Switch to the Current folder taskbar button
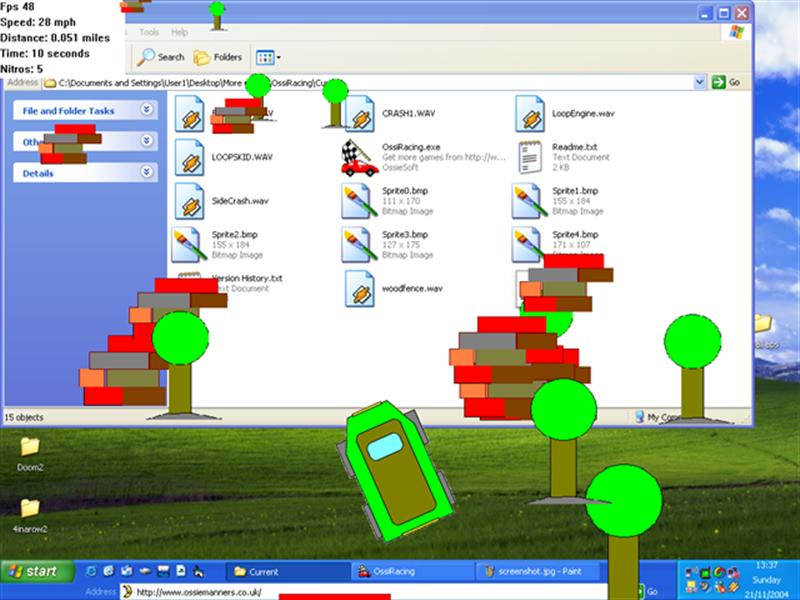The width and height of the screenshot is (800, 600). (288, 571)
